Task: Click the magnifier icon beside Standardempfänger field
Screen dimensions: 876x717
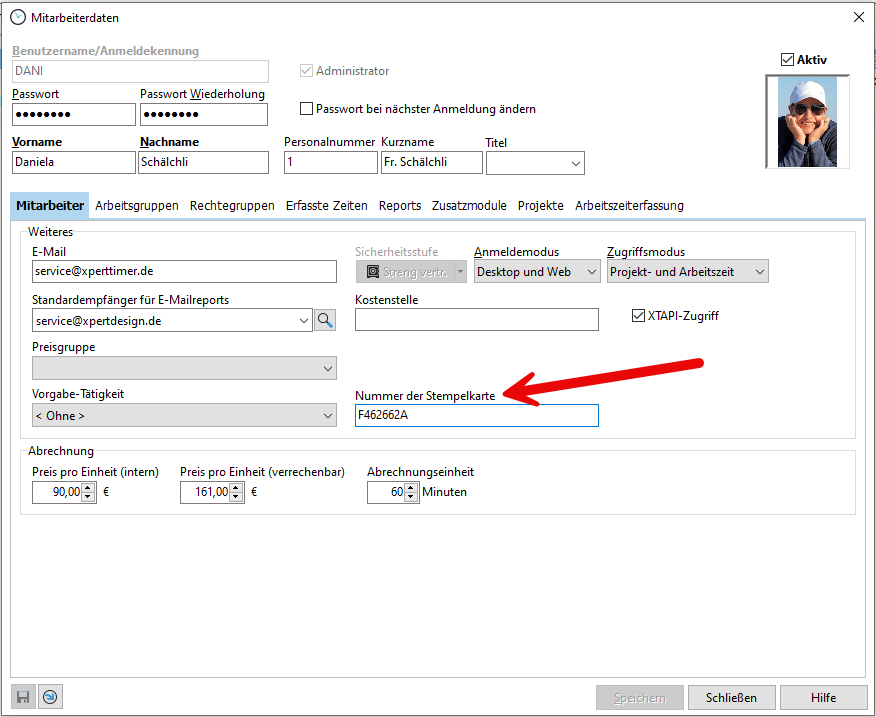Action: click(x=325, y=320)
